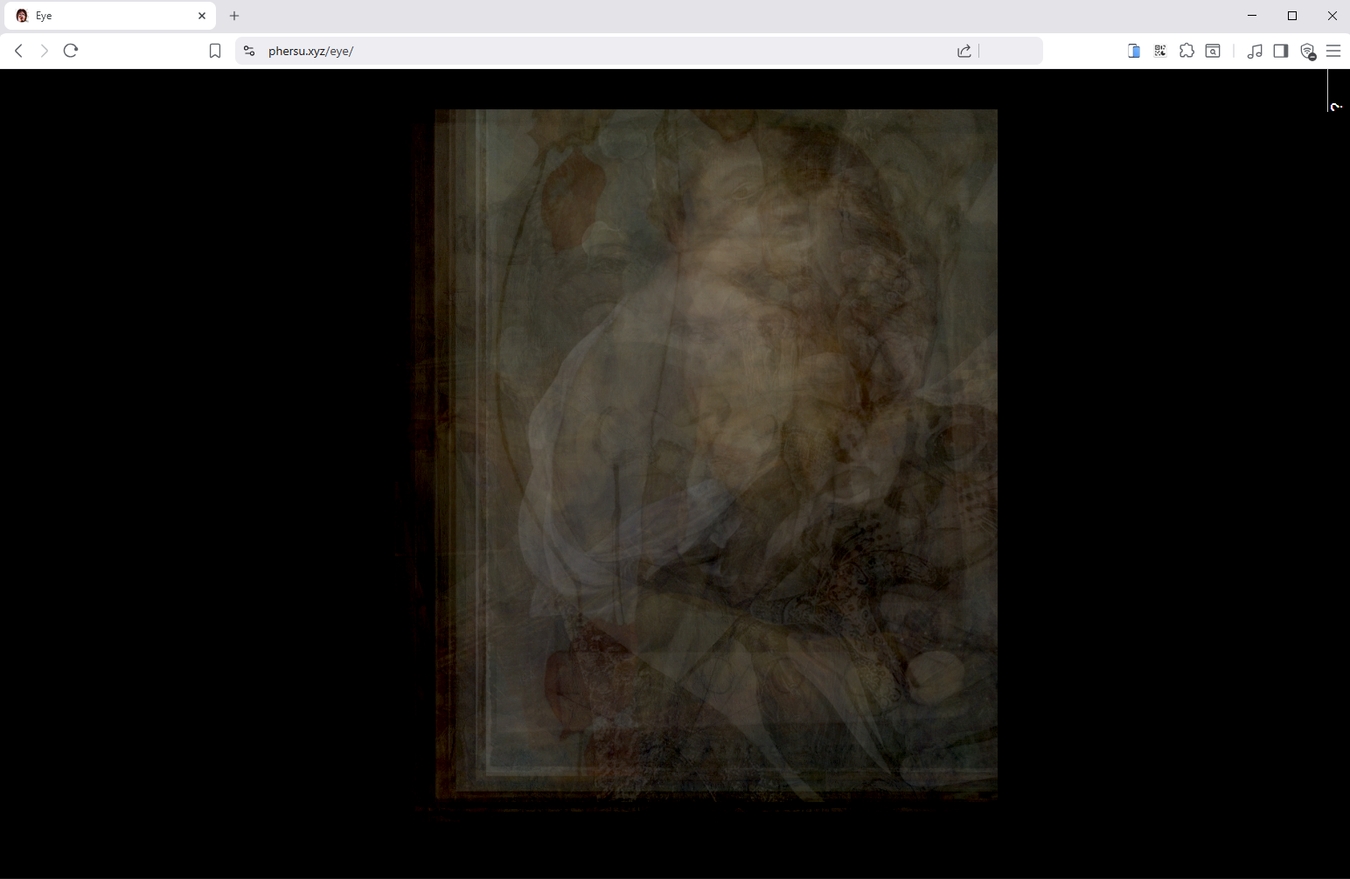Viewport: 1350px width, 879px height.
Task: Open the site settings icon beside the URL
Action: 249,51
